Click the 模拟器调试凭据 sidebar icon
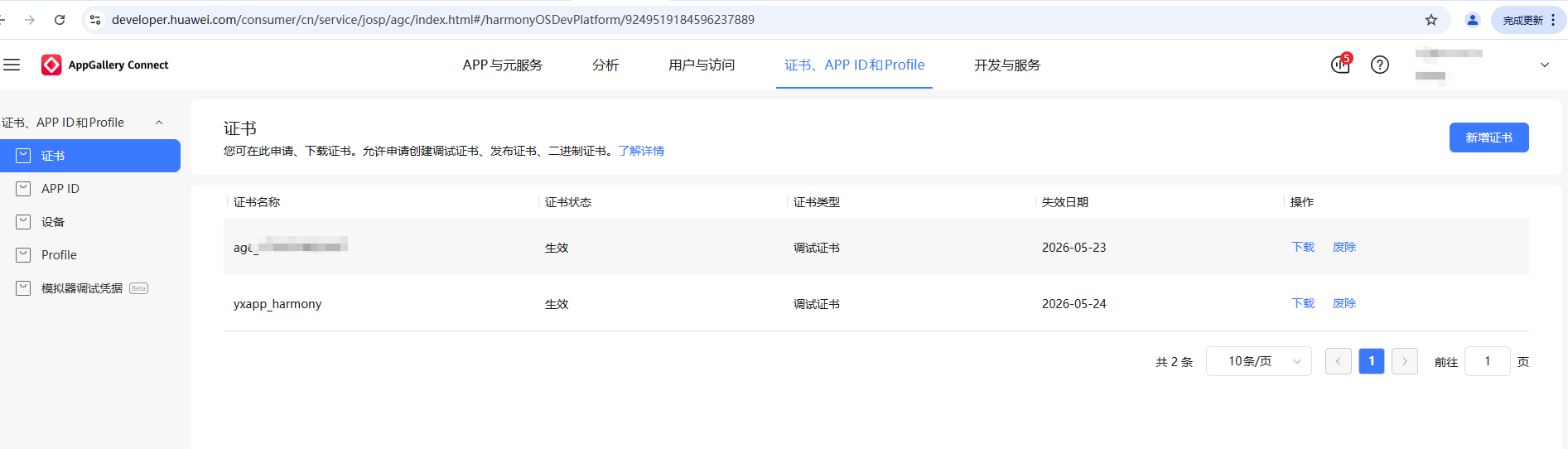Screen dimensions: 1568x449 pyautogui.click(x=23, y=288)
